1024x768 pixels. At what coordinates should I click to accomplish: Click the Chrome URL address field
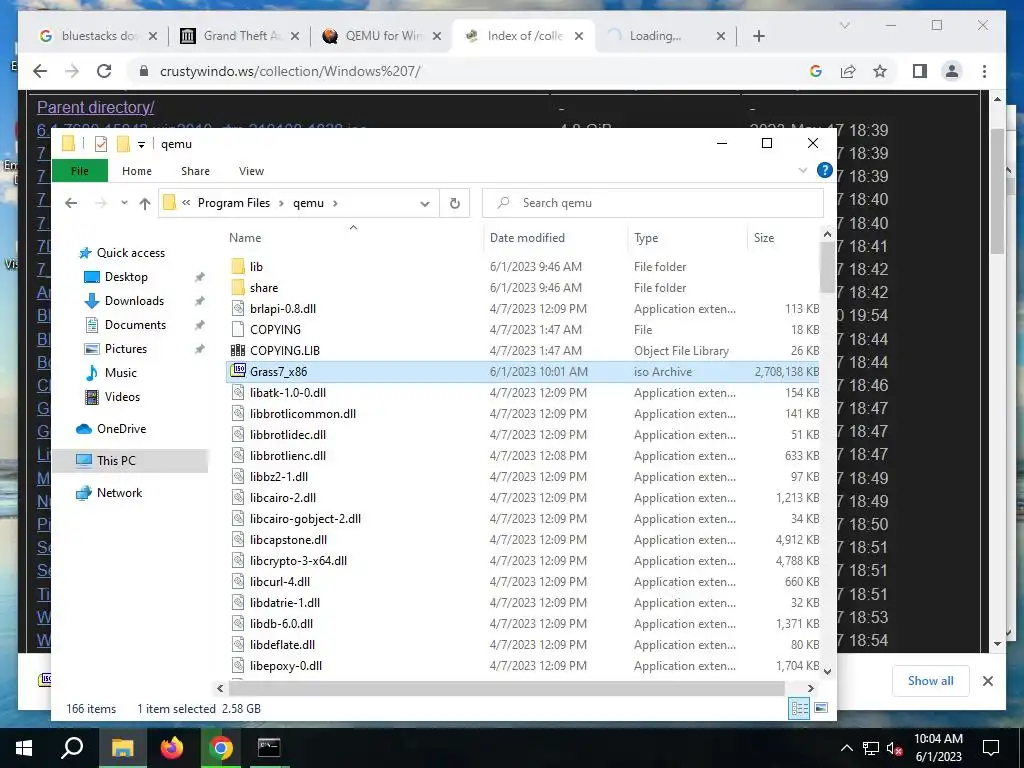(x=468, y=71)
